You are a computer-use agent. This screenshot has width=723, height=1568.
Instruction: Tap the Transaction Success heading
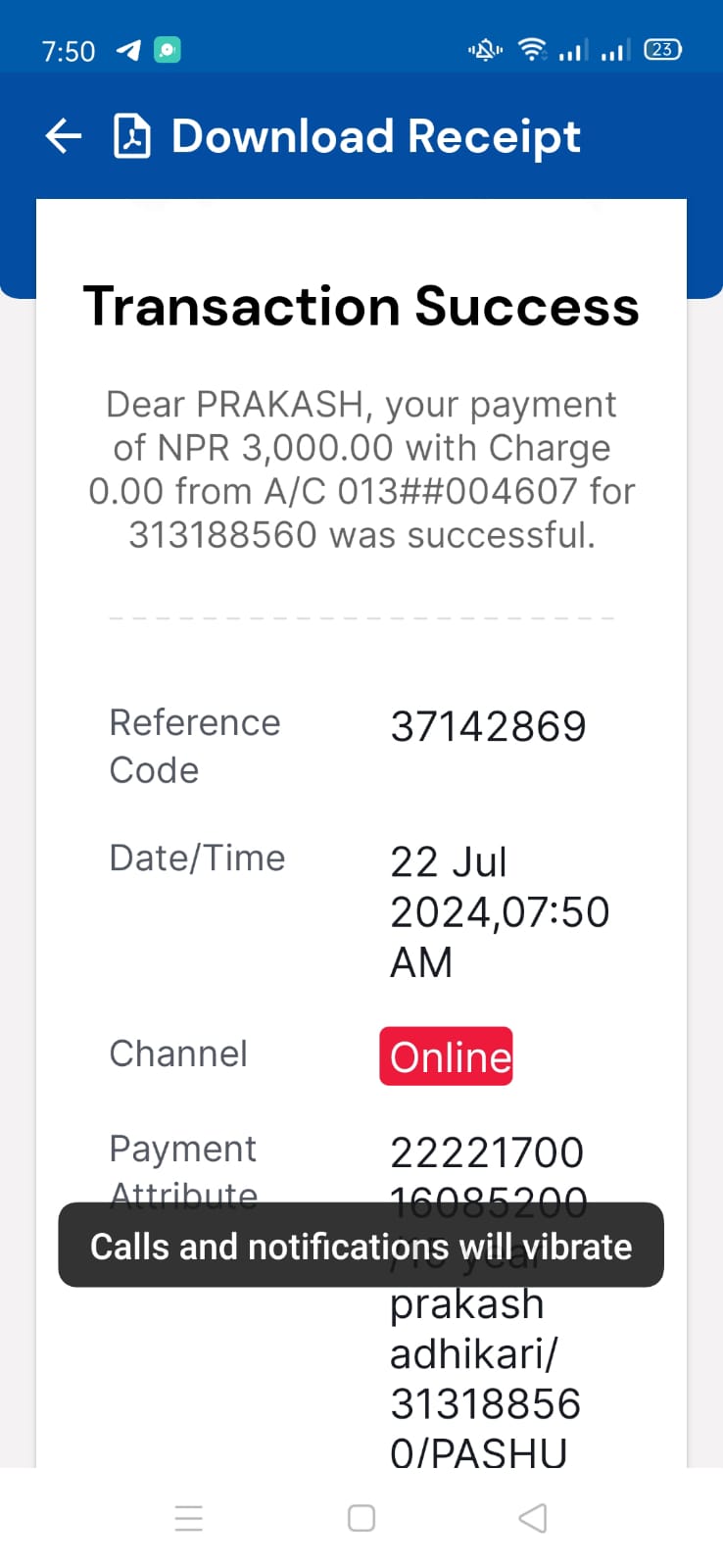click(361, 306)
